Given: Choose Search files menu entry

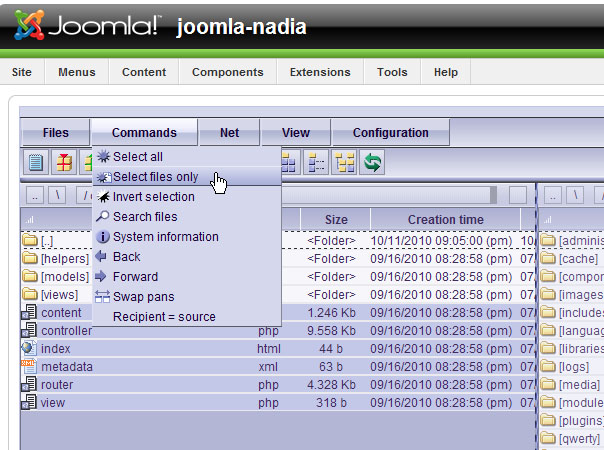Looking at the screenshot, I should point(187,217).
